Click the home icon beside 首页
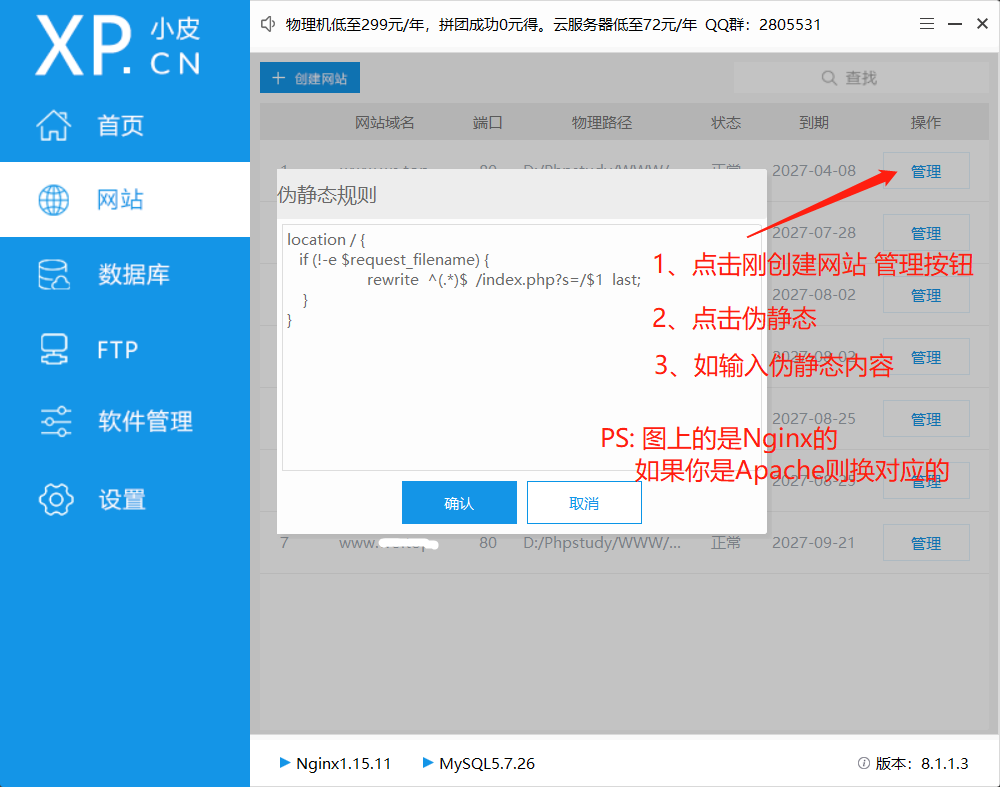The image size is (1000, 787). (54, 125)
